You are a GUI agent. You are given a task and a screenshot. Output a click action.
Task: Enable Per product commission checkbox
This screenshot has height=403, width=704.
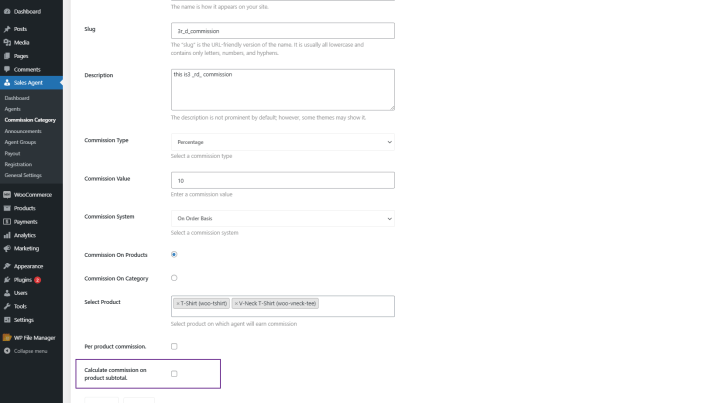pyautogui.click(x=174, y=346)
